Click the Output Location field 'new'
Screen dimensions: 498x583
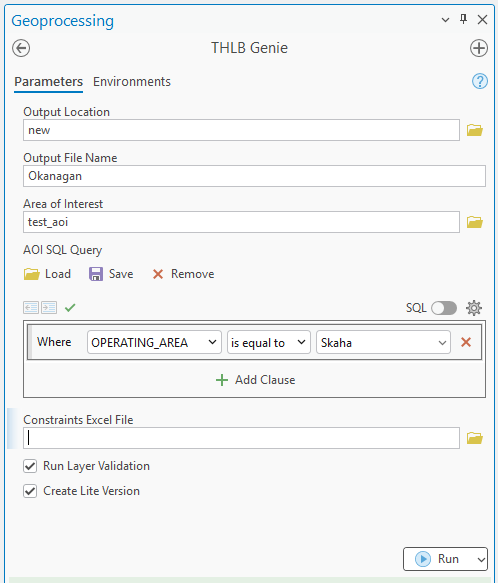(241, 130)
